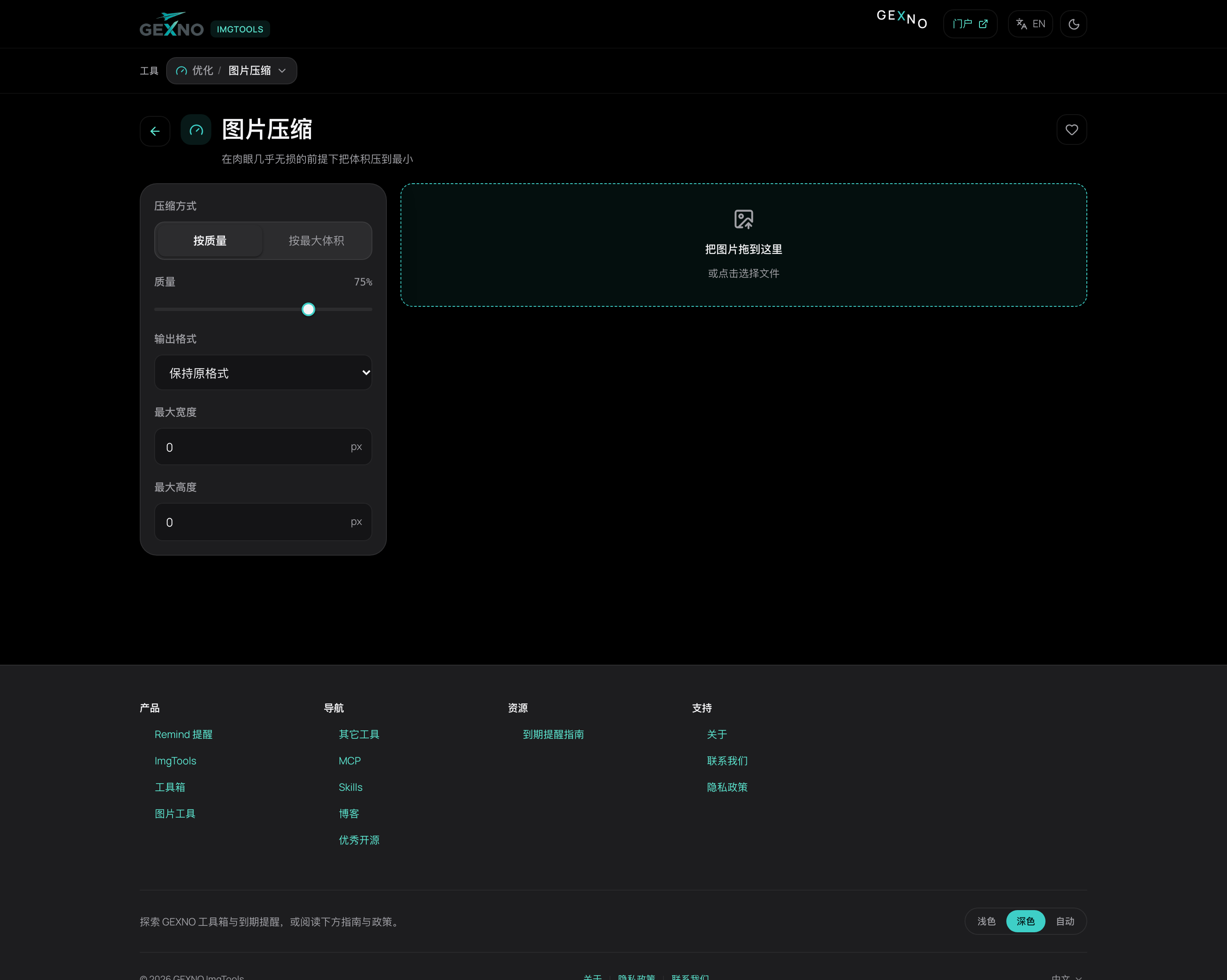Switch language with EN button
Screen dimensions: 1227x980
coord(1030,24)
